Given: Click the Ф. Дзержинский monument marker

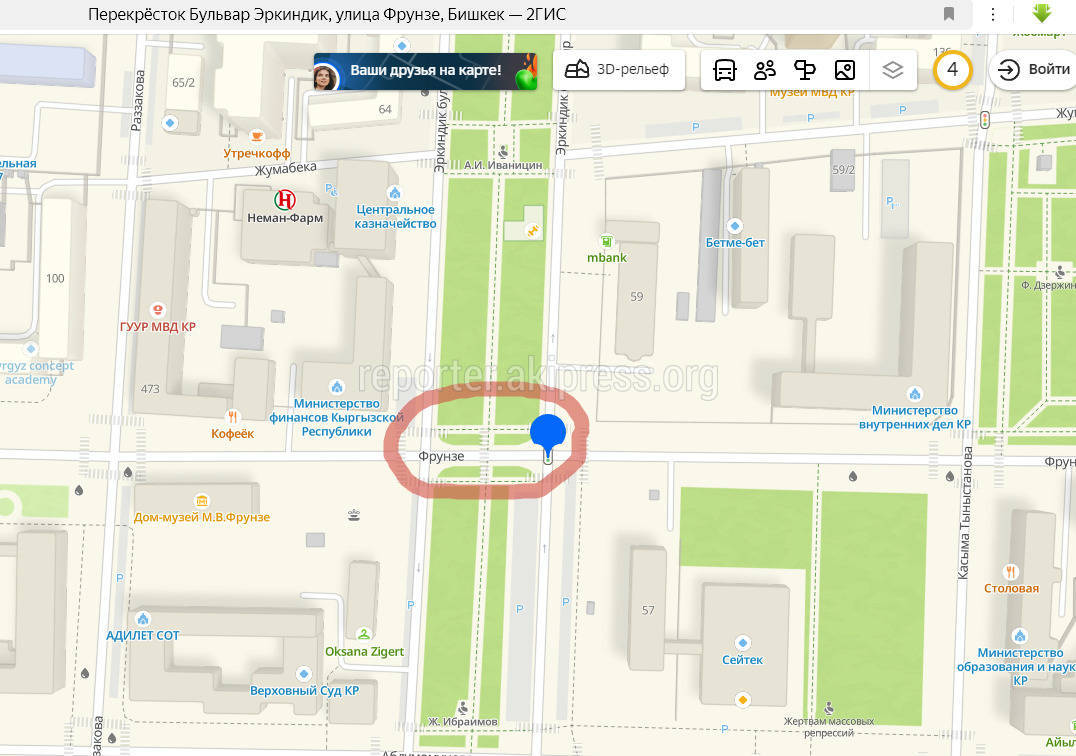Looking at the screenshot, I should point(1061,272).
